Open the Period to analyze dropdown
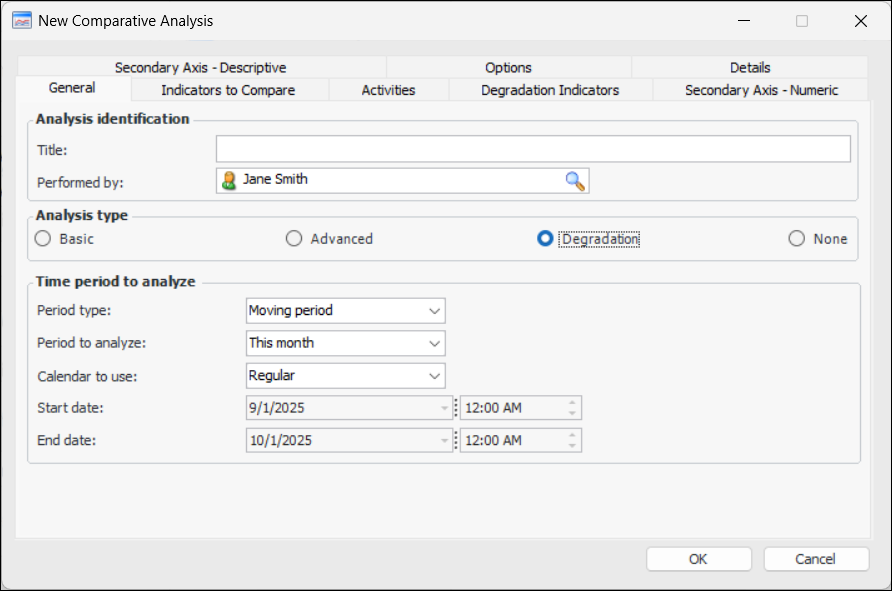Viewport: 892px width, 591px height. [434, 343]
